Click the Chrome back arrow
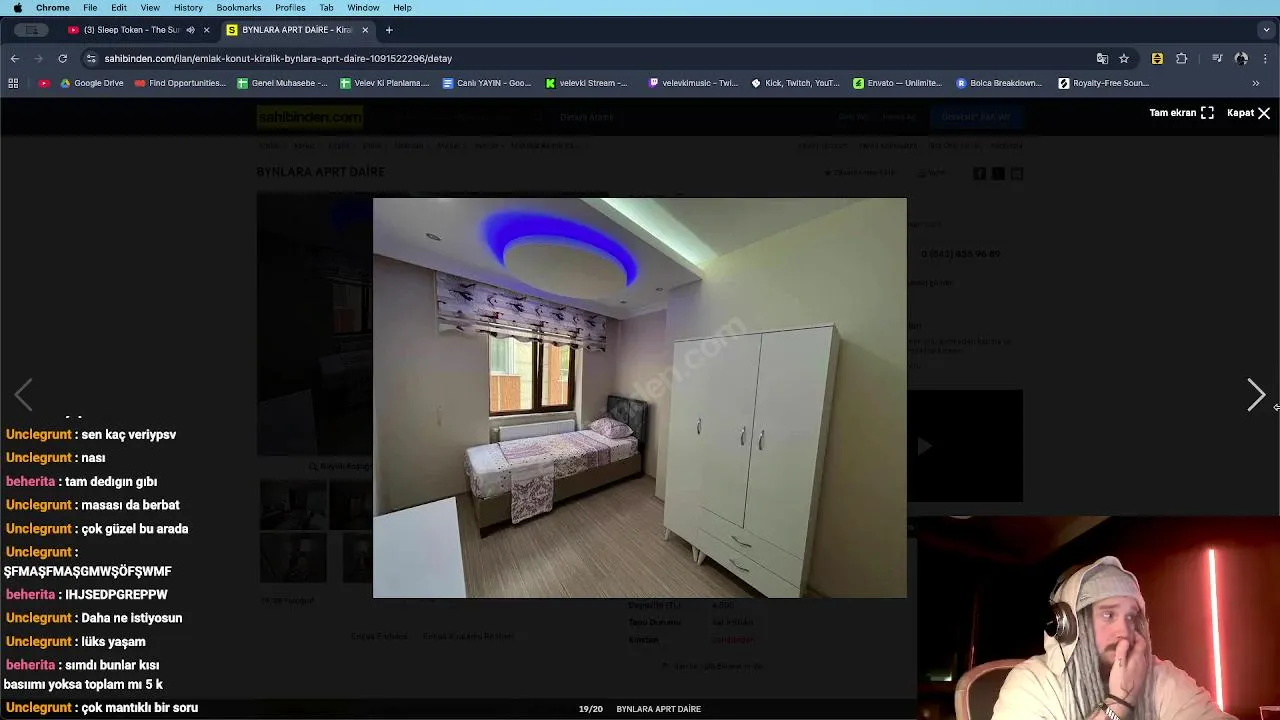Image resolution: width=1280 pixels, height=720 pixels. [x=15, y=59]
